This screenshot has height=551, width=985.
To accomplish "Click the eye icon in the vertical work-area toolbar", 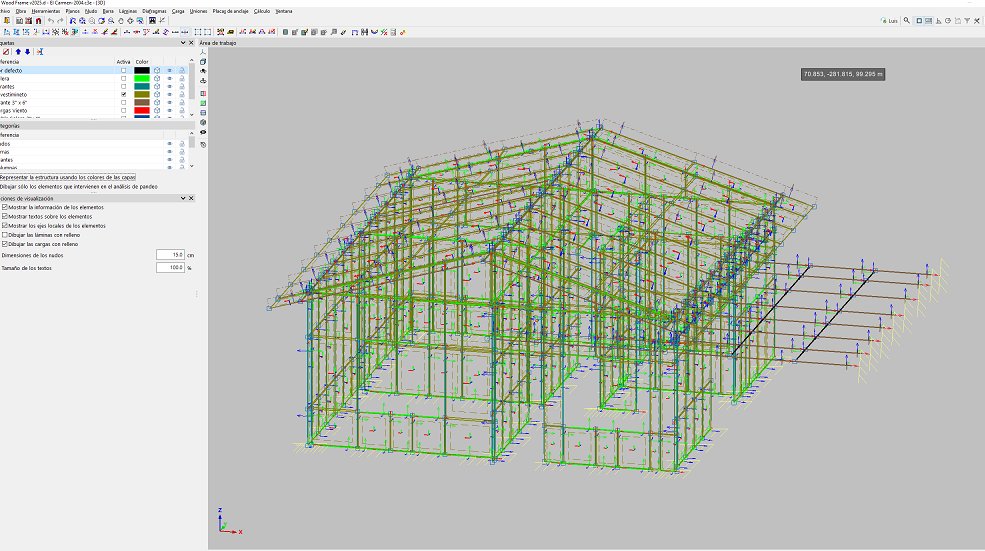I will click(203, 132).
